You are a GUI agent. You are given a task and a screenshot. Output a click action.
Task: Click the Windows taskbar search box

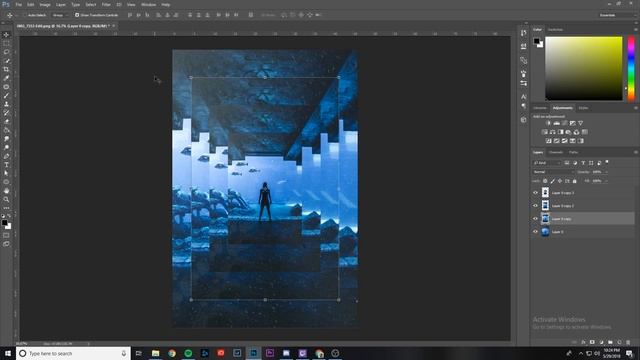pos(73,353)
